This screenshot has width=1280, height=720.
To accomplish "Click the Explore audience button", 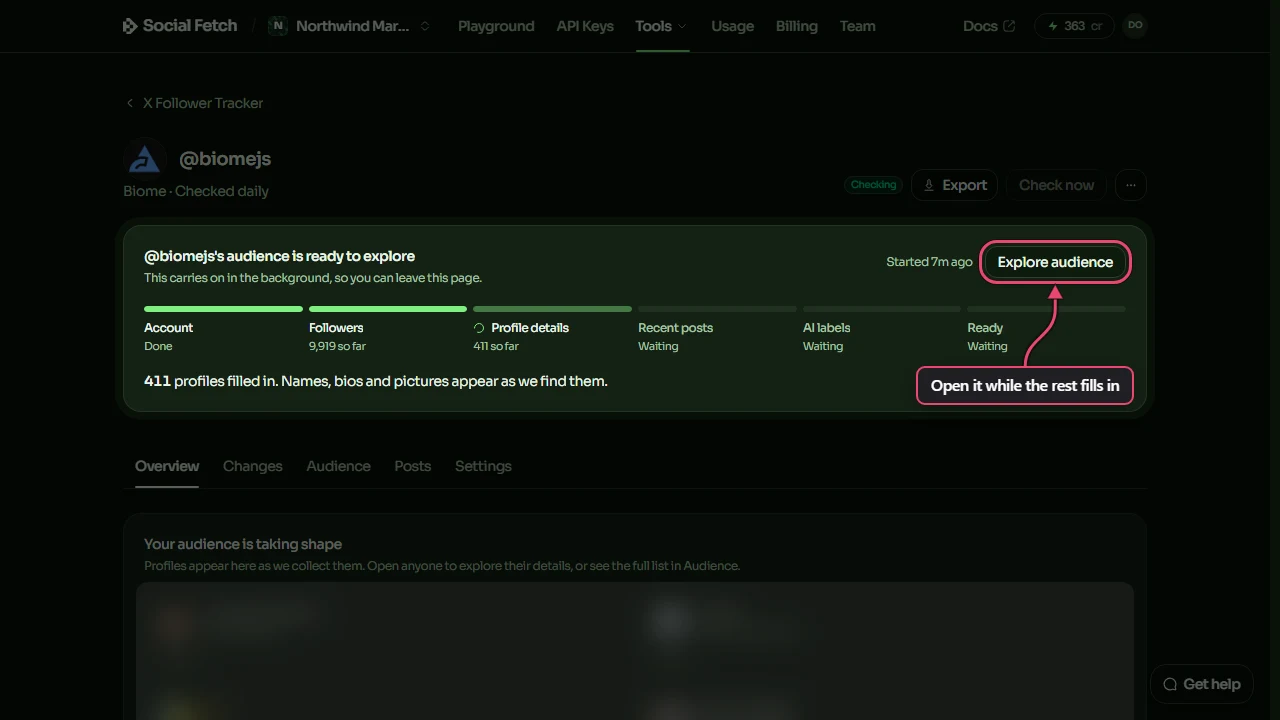I will pyautogui.click(x=1055, y=262).
